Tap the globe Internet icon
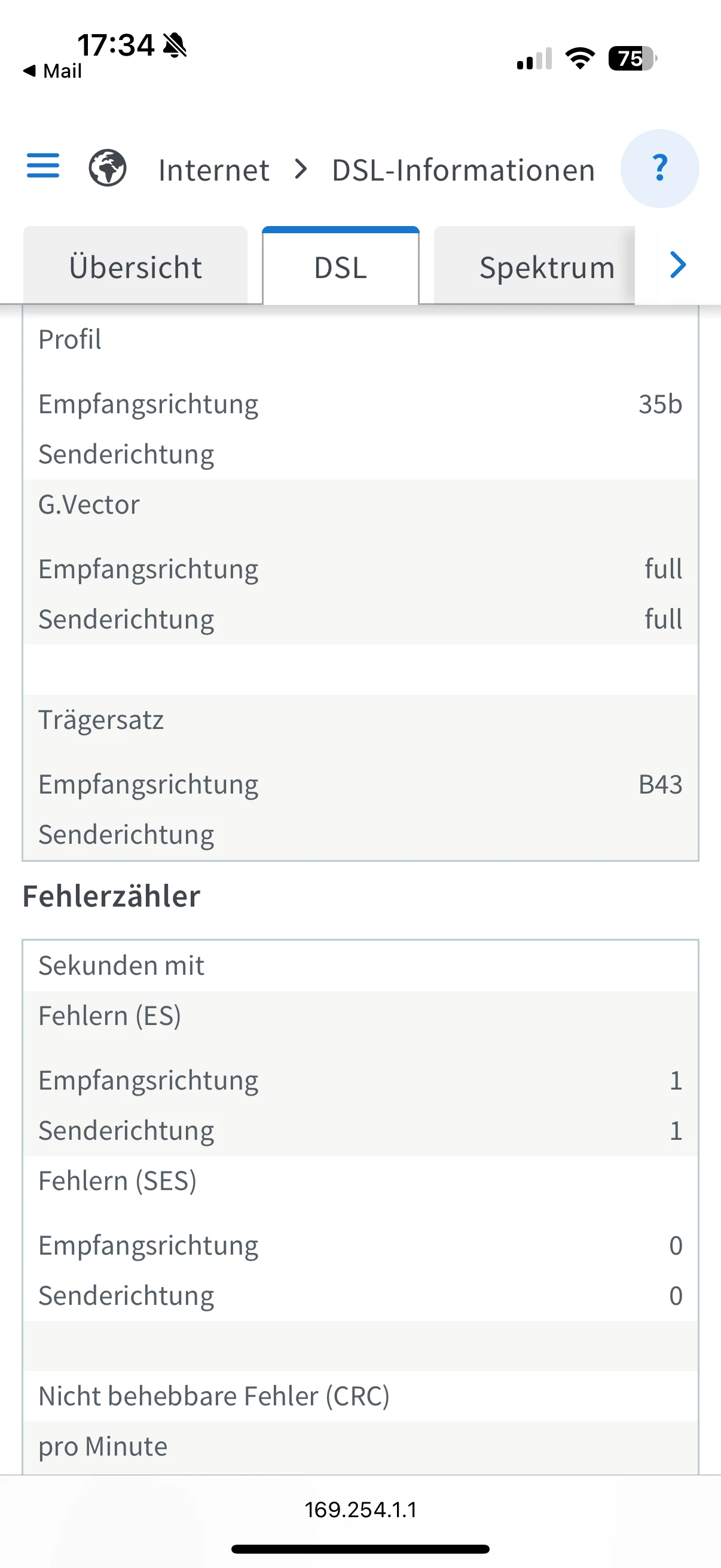Viewport: 721px width, 1568px height. pyautogui.click(x=108, y=168)
